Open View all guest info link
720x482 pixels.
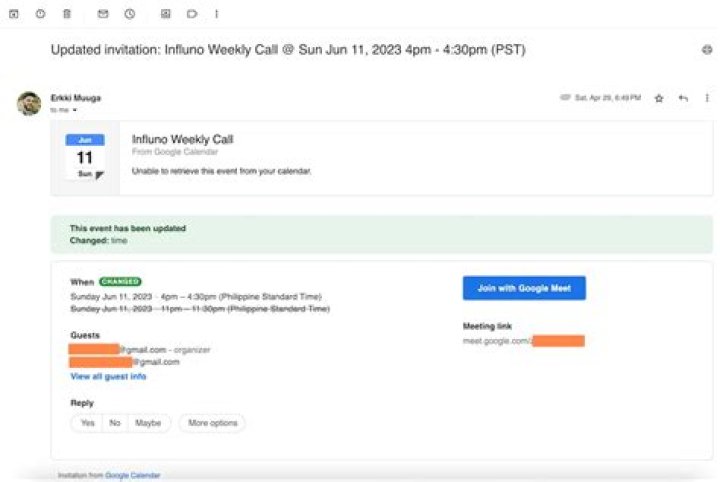108,377
